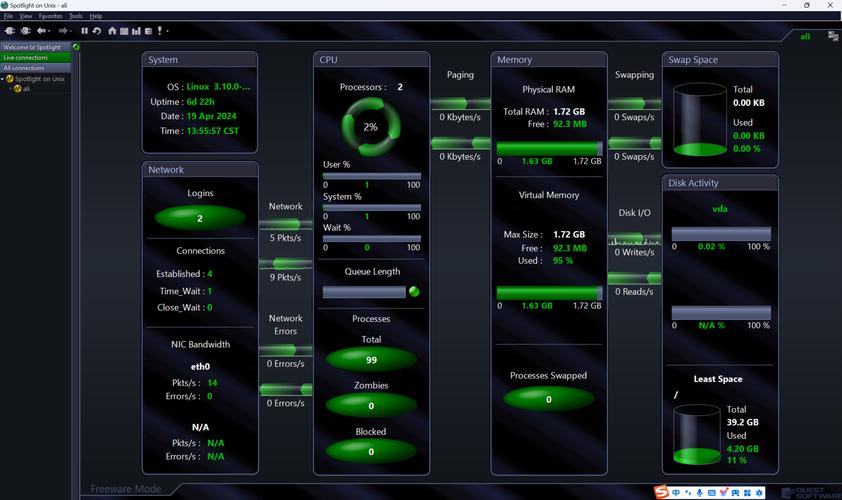This screenshot has width=842, height=500.
Task: Click the connection icon at top right
Action: [x=832, y=36]
